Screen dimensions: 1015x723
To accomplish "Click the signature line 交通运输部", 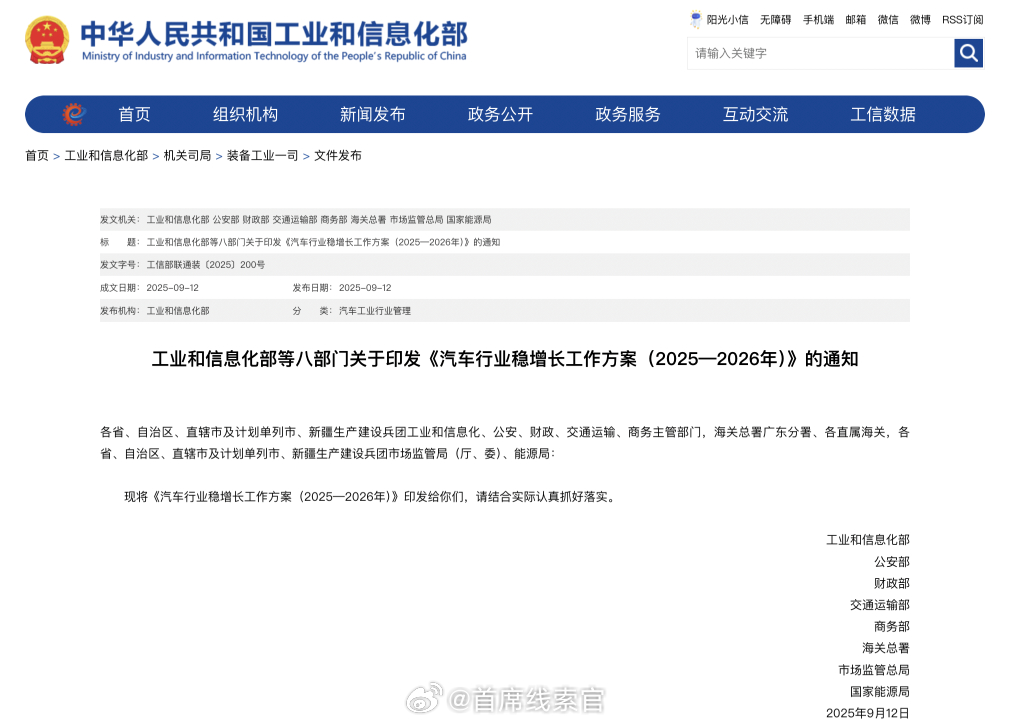I will pos(880,605).
